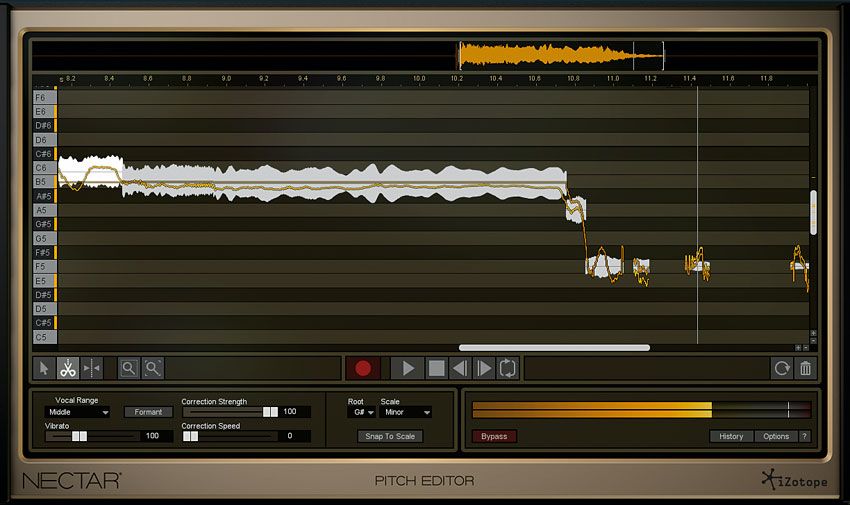The width and height of the screenshot is (850, 505).
Task: Click the F6 piano key
Action: 44,98
